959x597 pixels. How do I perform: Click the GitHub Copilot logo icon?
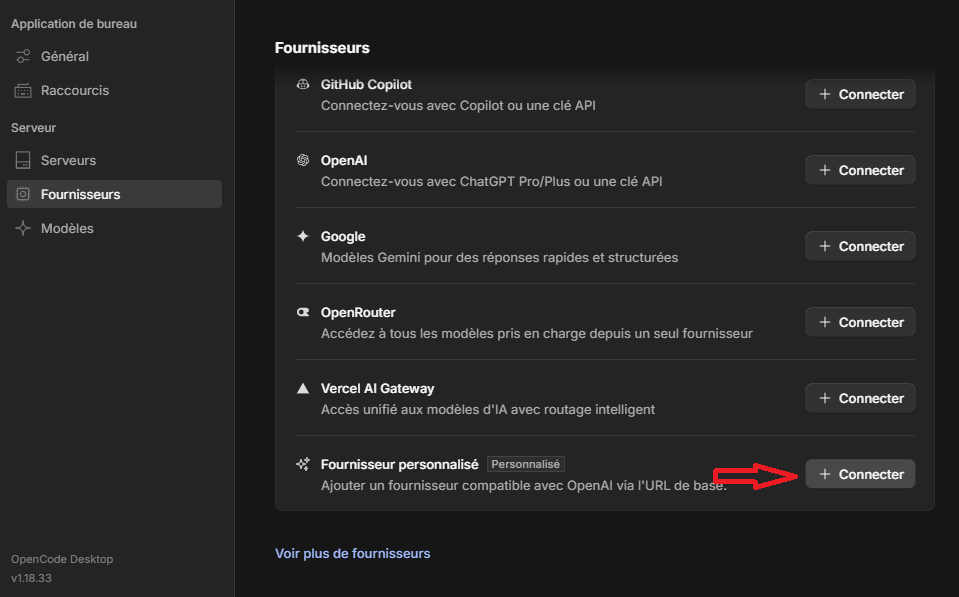(303, 84)
